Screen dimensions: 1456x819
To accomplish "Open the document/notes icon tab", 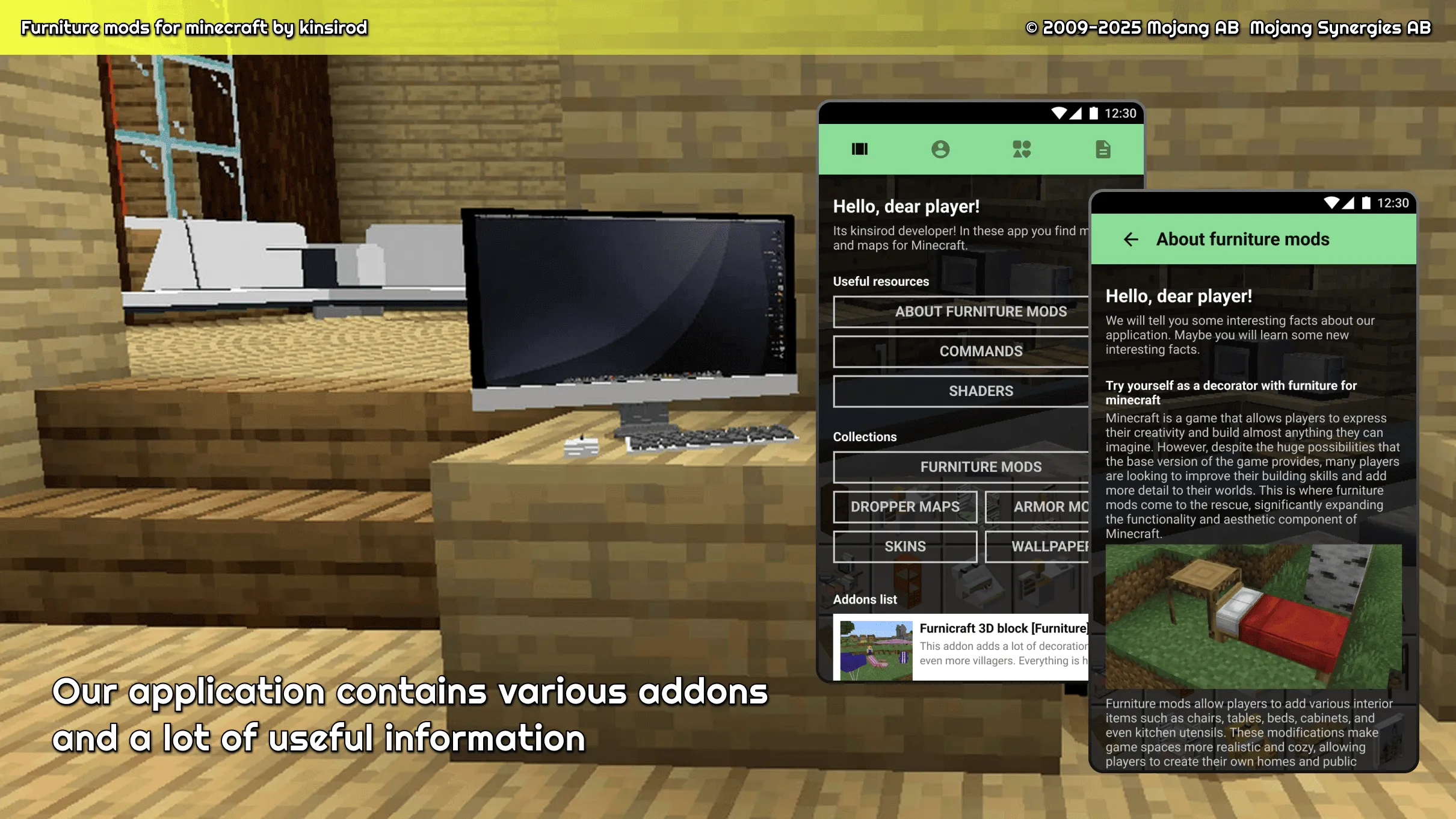I will (x=1100, y=148).
